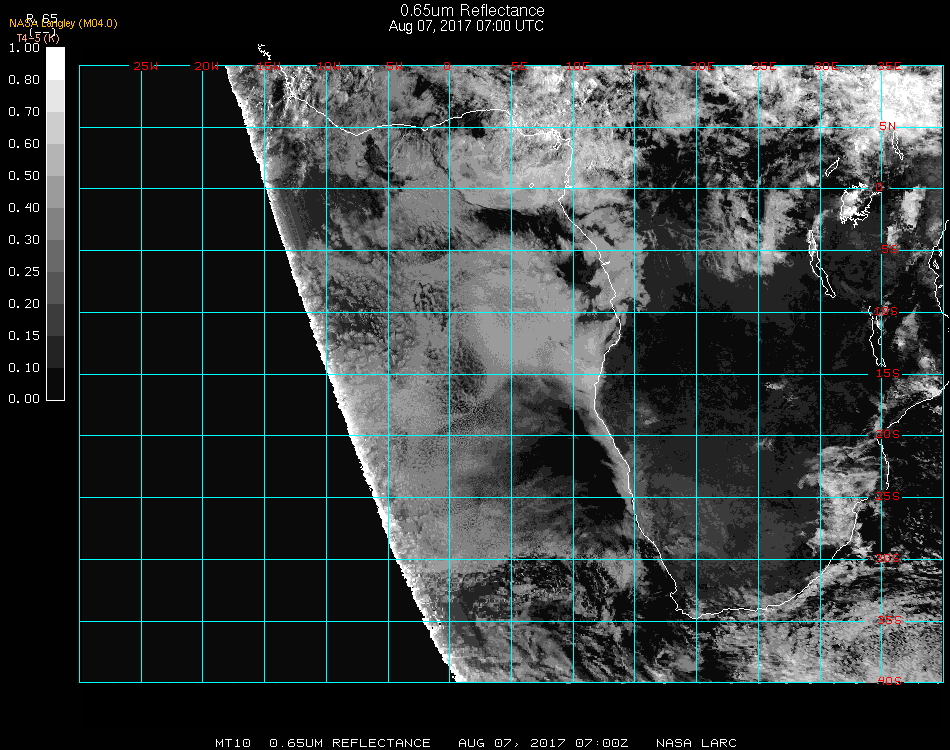
Task: Click the footer 'NASA LARC' text
Action: (x=696, y=743)
